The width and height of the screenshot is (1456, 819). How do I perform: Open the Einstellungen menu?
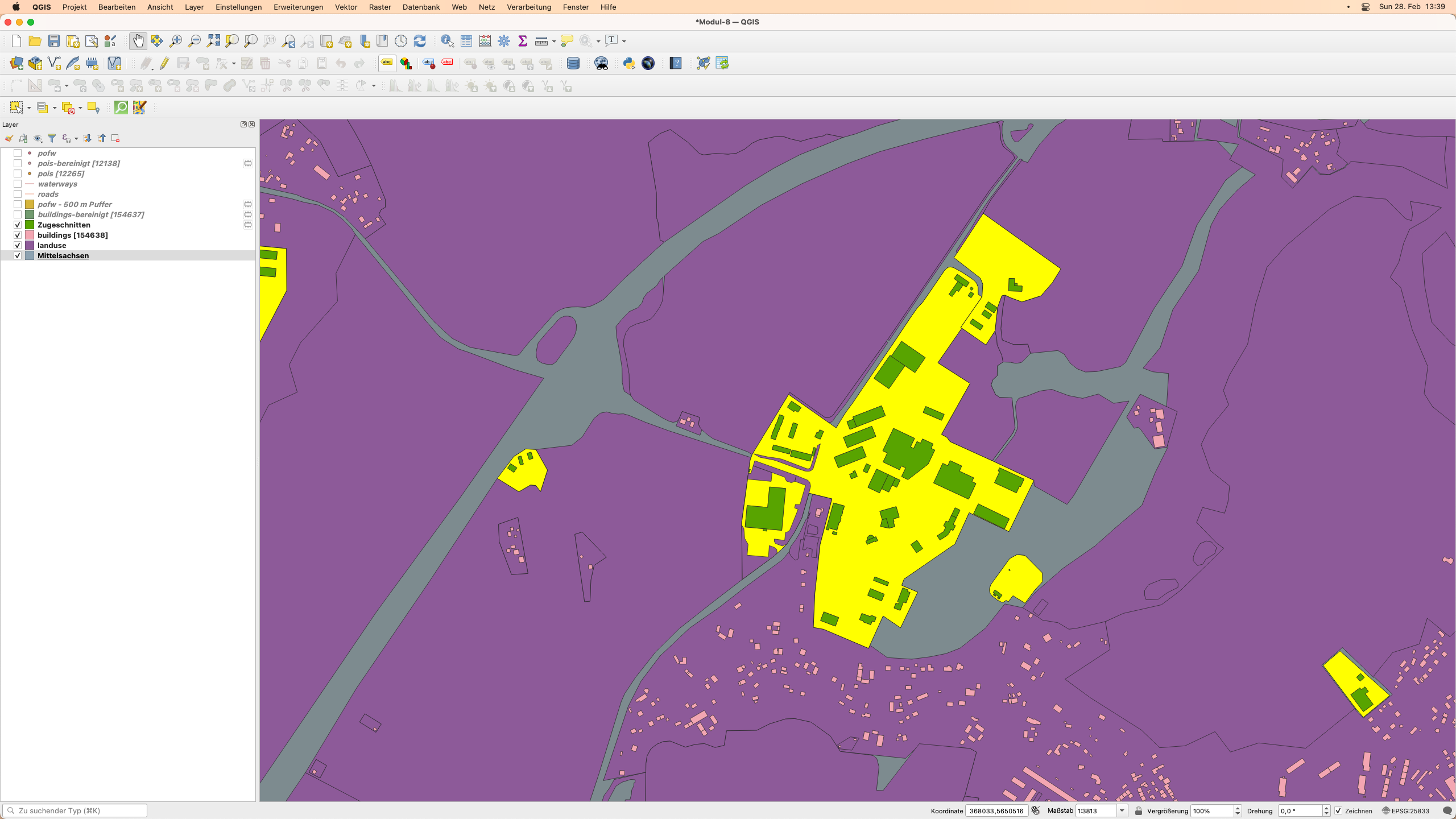[x=238, y=7]
